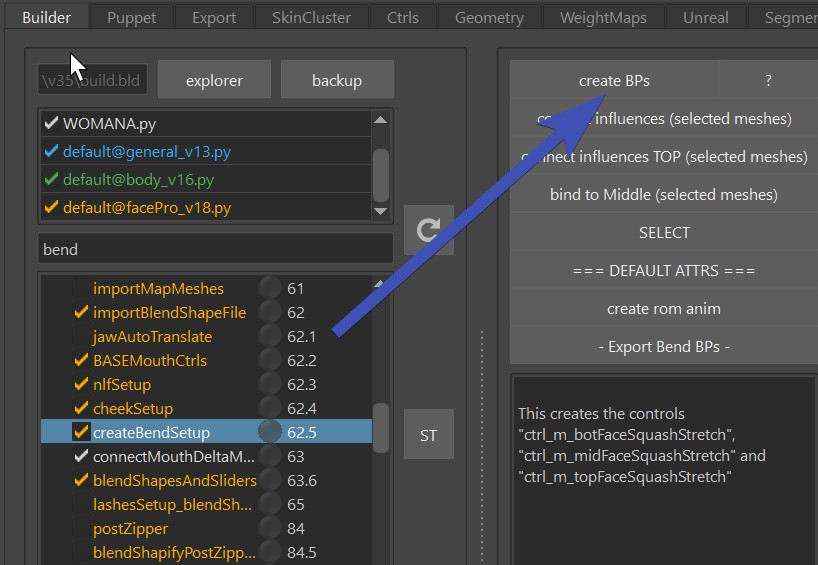Enable the postZipper checkbox
This screenshot has width=818, height=565.
pyautogui.click(x=81, y=528)
